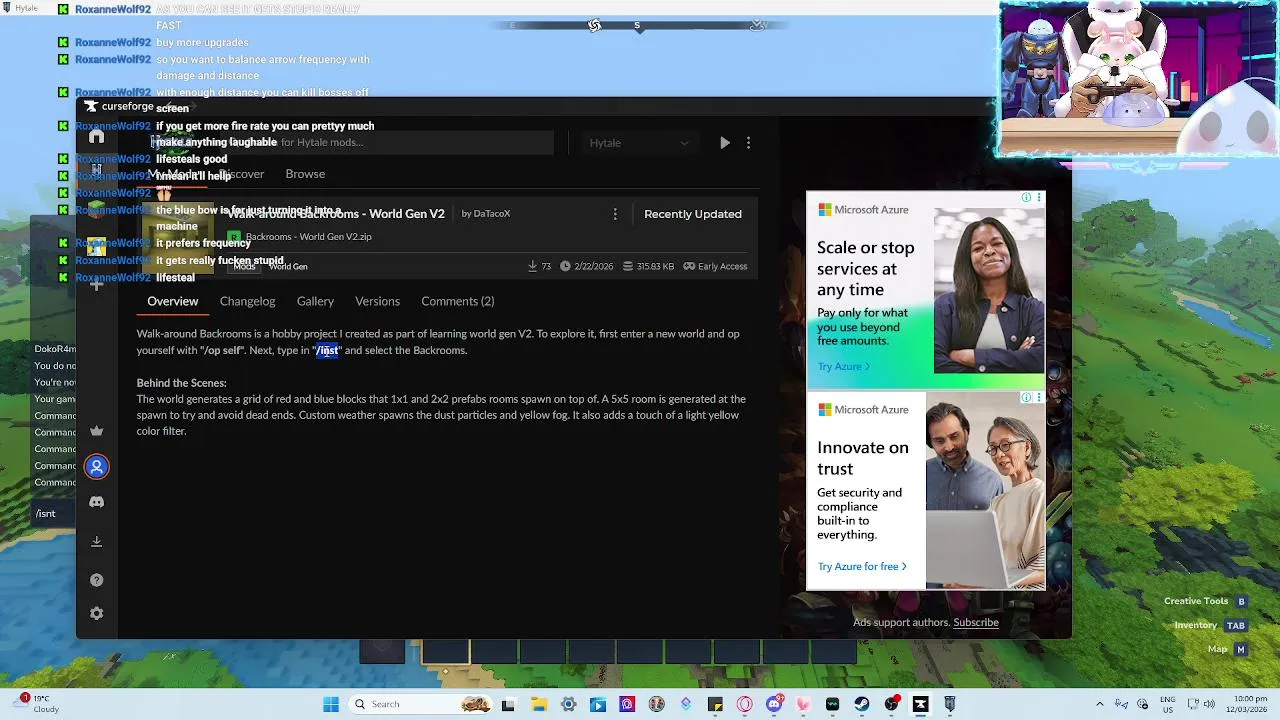Open the Discord icon in CurseForge sidebar
1280x720 pixels.
tap(97, 502)
